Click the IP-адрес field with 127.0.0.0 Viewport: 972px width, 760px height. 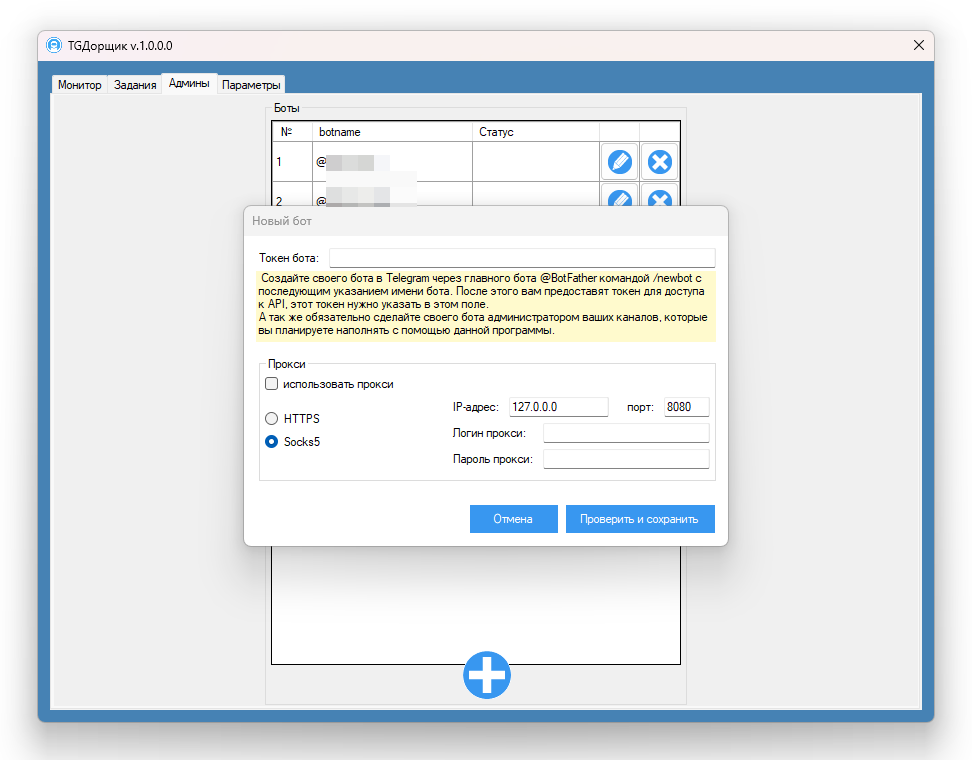(x=559, y=407)
